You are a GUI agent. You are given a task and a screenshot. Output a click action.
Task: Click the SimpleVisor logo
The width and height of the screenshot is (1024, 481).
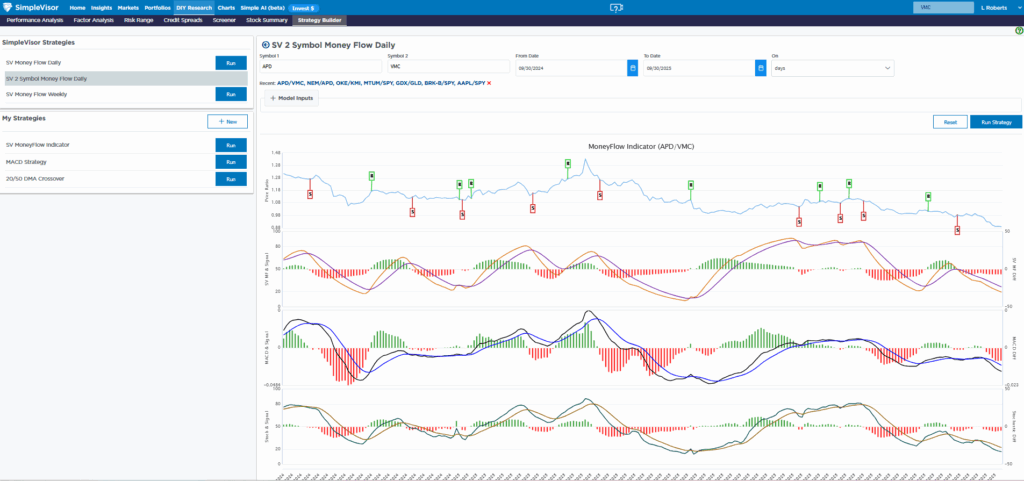pos(33,7)
